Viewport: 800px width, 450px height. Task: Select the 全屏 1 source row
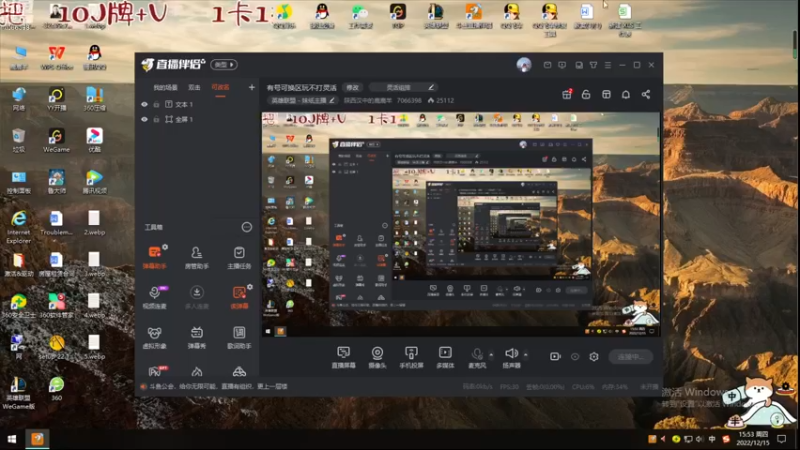pos(197,119)
